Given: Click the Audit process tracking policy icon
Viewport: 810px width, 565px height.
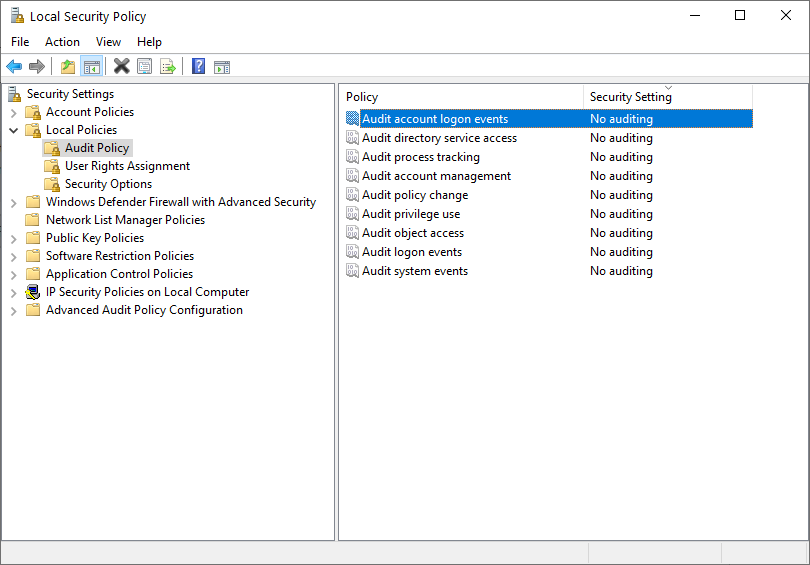Looking at the screenshot, I should [352, 157].
